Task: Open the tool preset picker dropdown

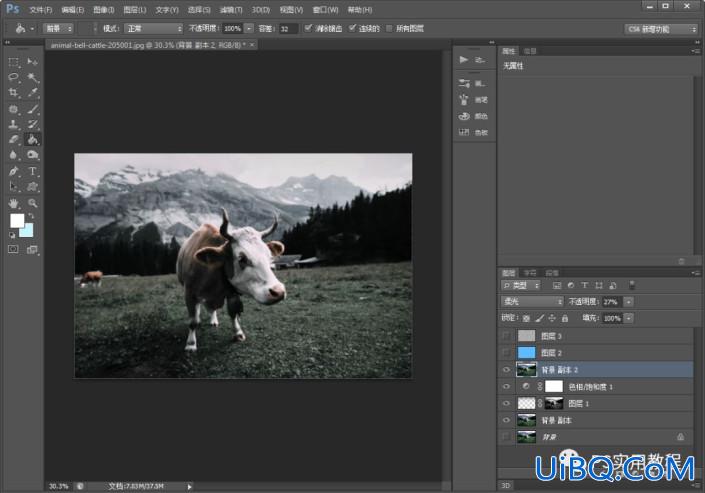Action: tap(32, 29)
